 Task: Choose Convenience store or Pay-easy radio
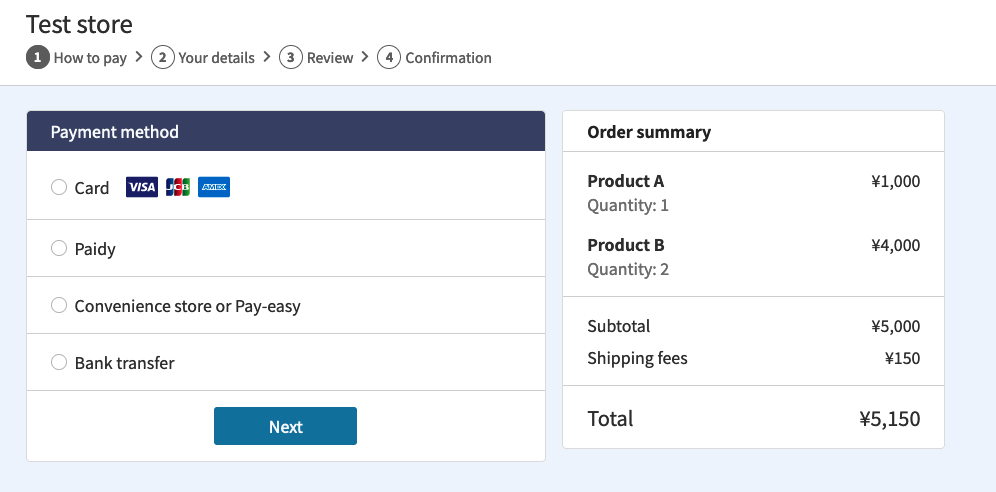(x=58, y=305)
